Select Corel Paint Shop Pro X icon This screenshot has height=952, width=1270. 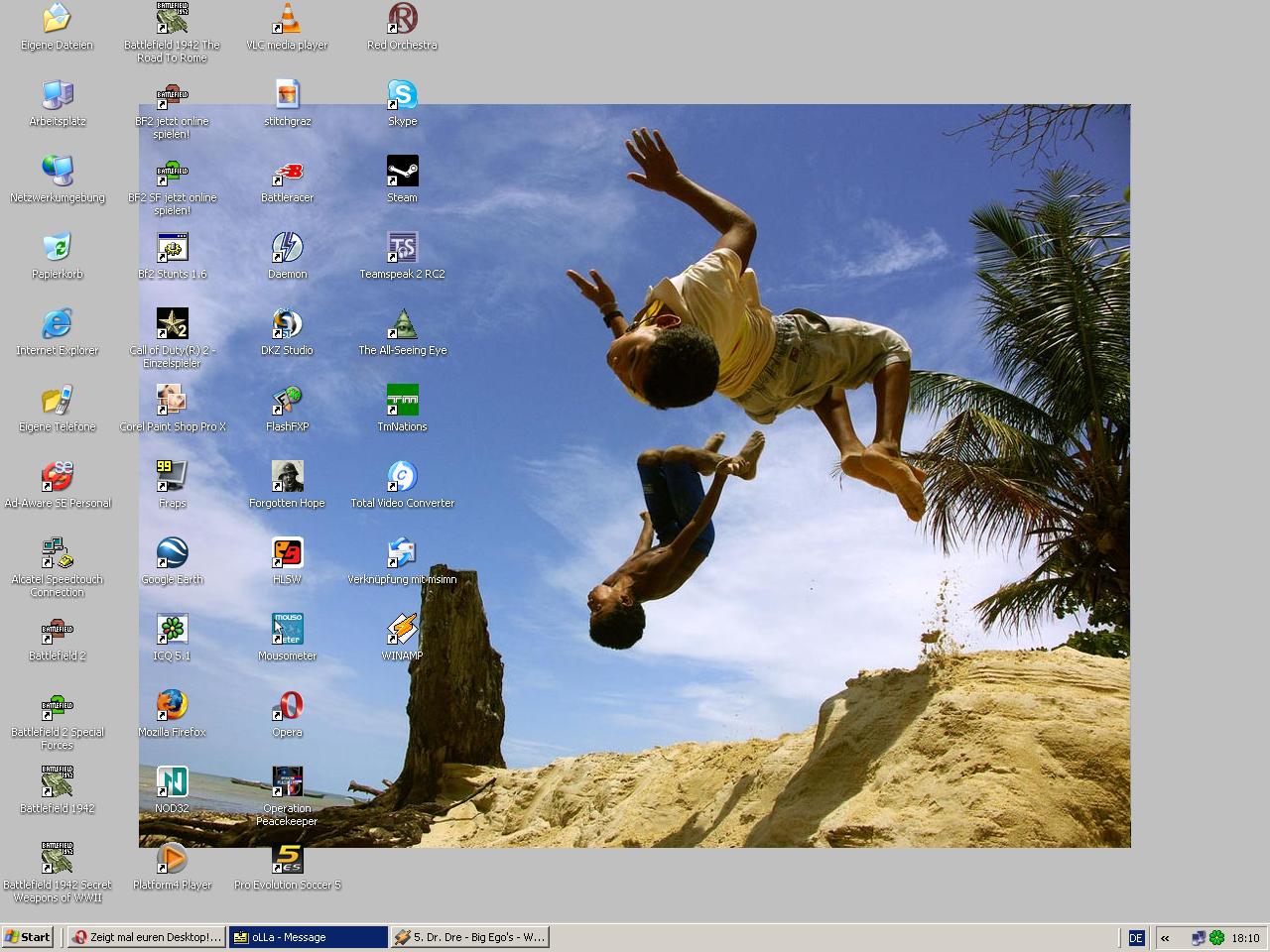click(x=173, y=400)
